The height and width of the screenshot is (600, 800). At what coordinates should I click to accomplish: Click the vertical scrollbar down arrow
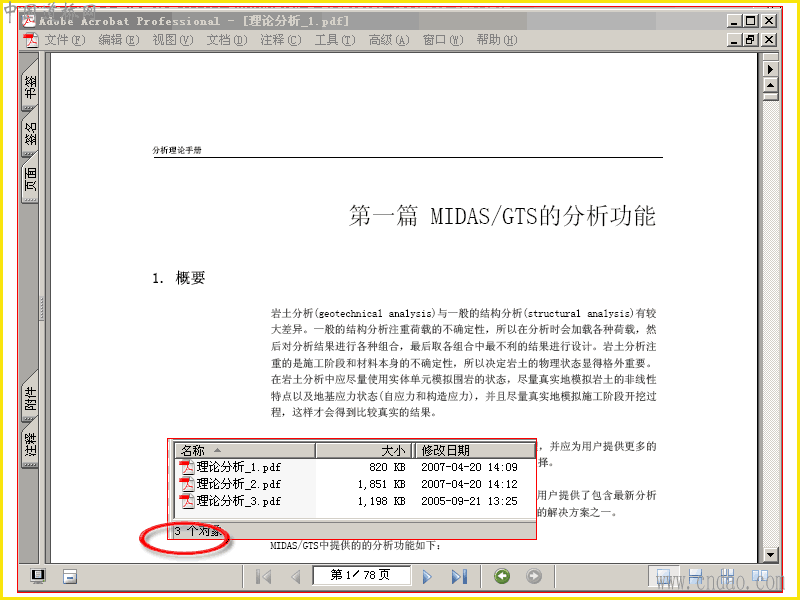click(x=770, y=555)
